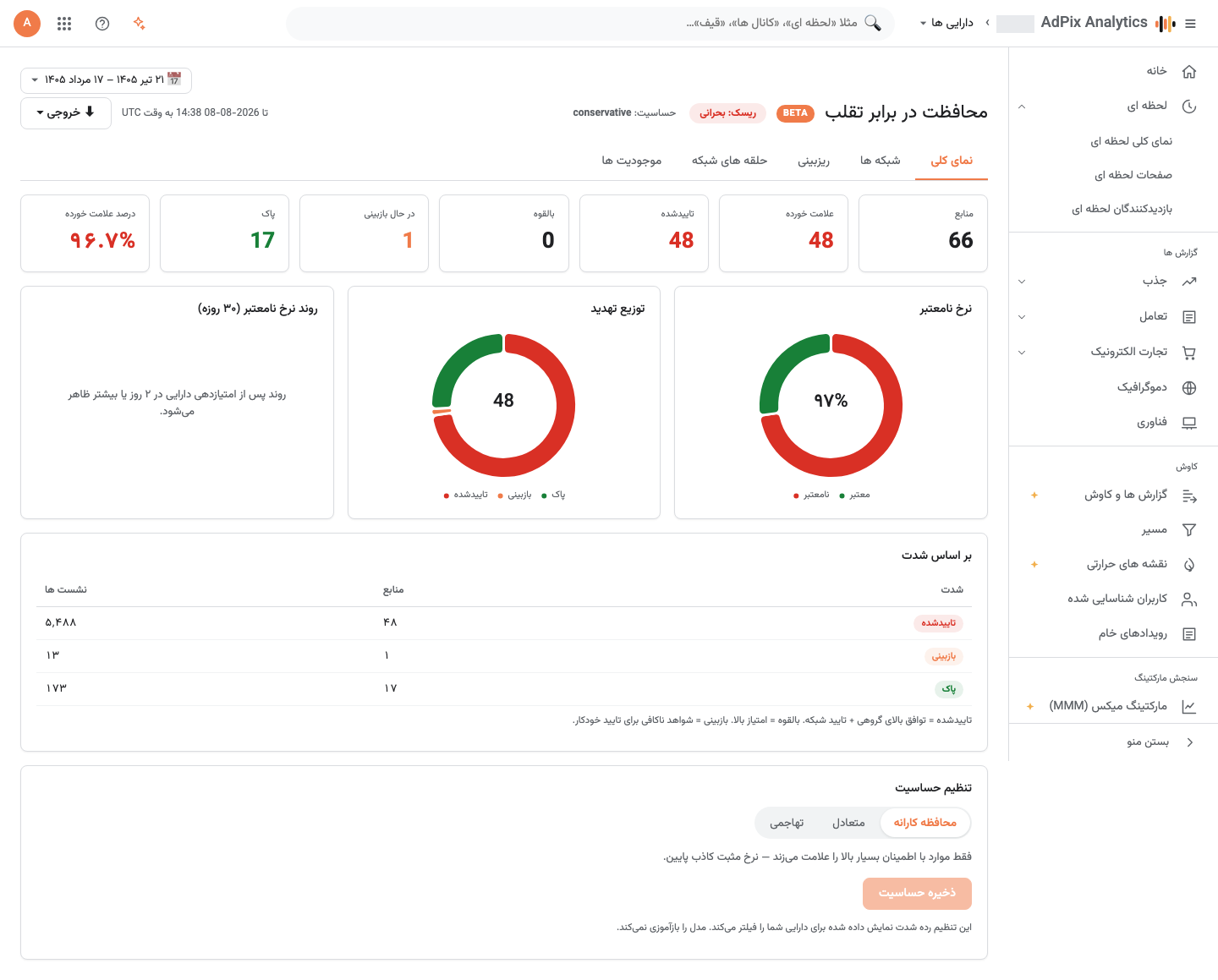Open رویدادهای خام list icon
This screenshot has height=980, width=1218.
1189,634
